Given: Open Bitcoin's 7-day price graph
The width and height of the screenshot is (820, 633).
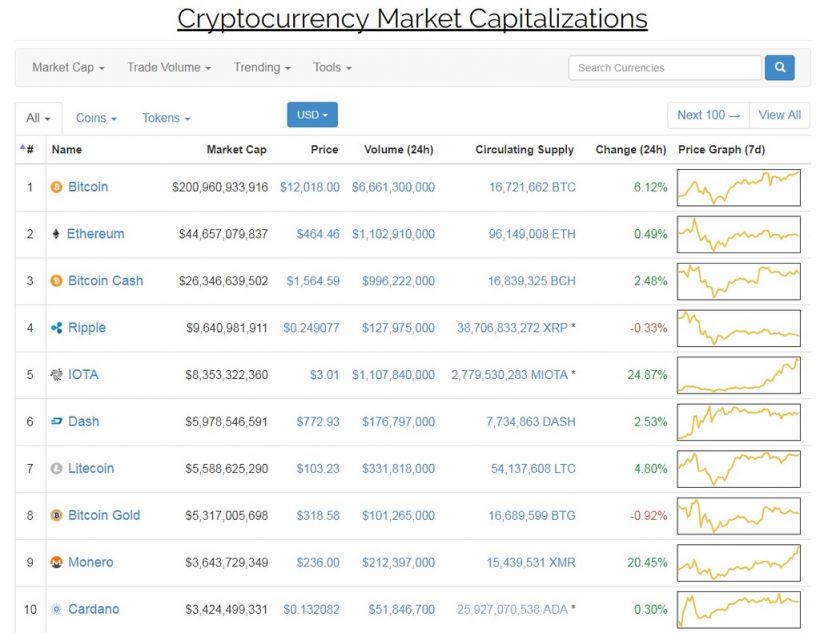Looking at the screenshot, I should pos(738,187).
